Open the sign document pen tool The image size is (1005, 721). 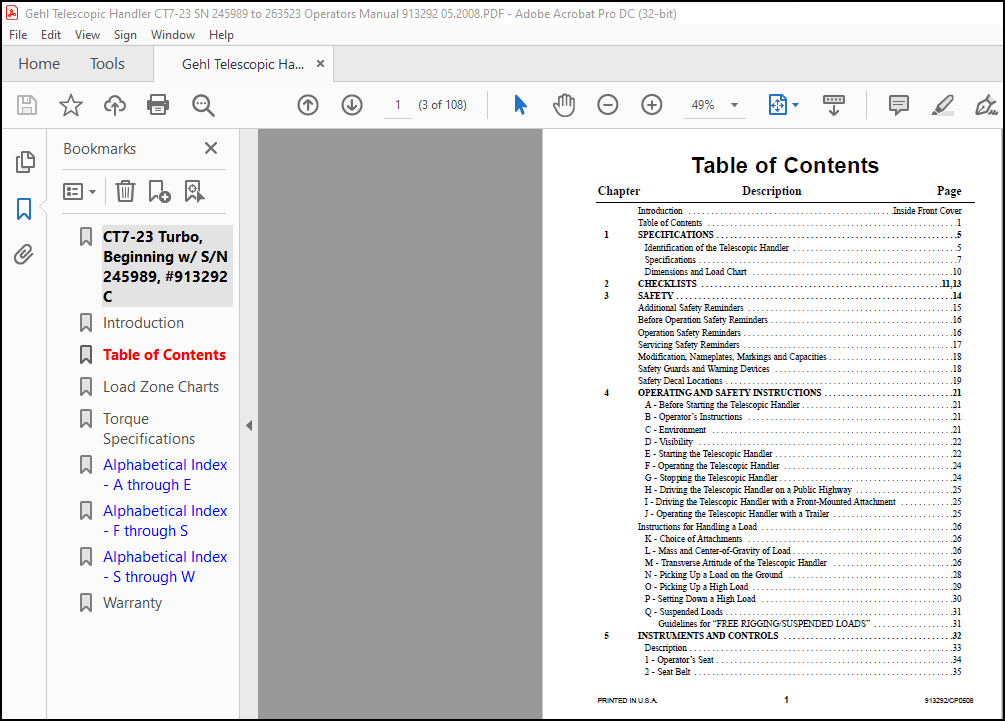point(986,104)
